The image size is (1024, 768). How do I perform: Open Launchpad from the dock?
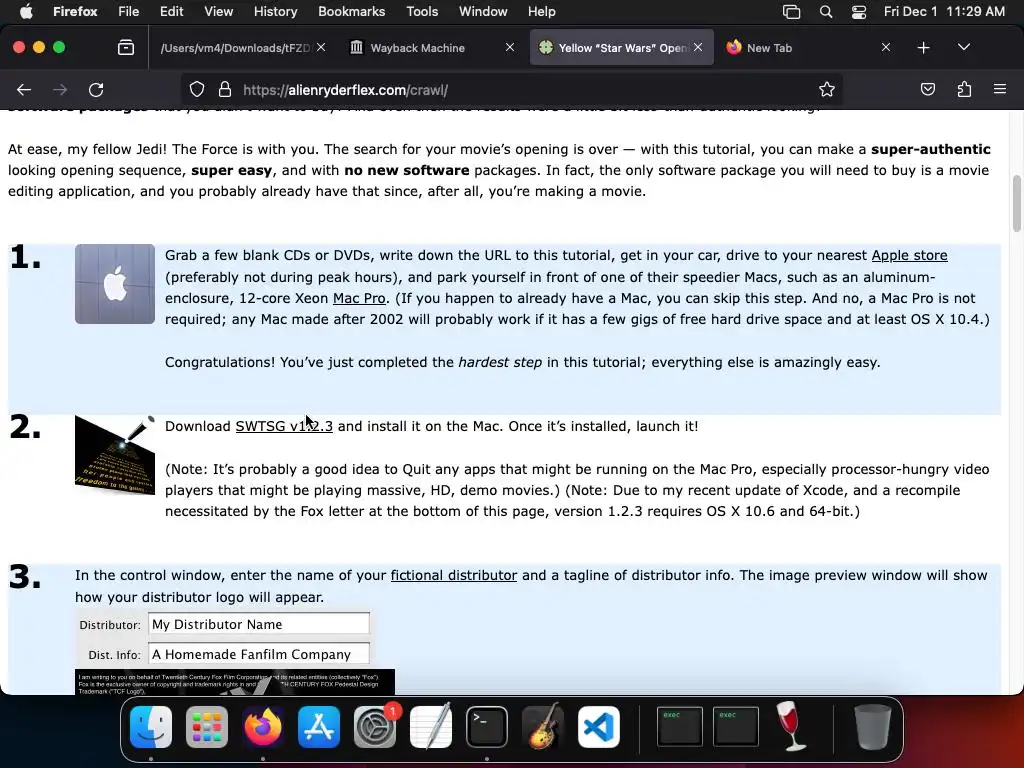coord(207,727)
